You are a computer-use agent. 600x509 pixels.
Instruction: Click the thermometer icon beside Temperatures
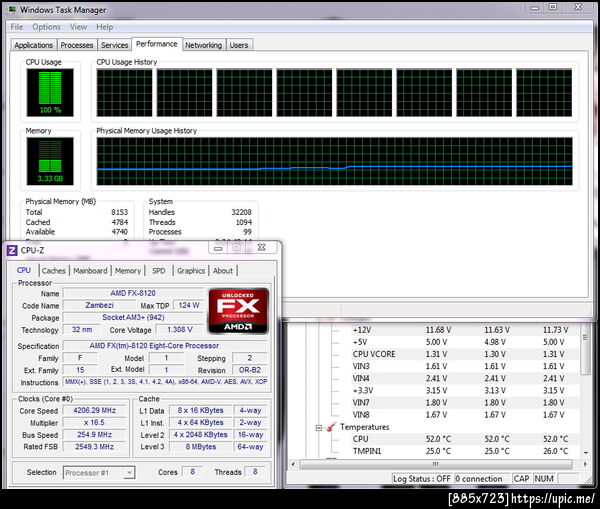(x=330, y=427)
